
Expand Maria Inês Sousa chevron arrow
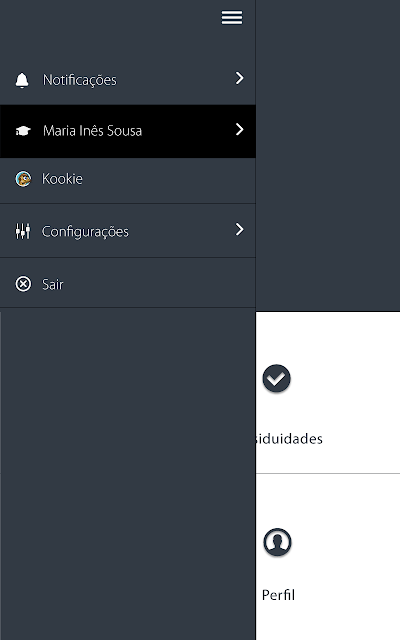click(240, 129)
